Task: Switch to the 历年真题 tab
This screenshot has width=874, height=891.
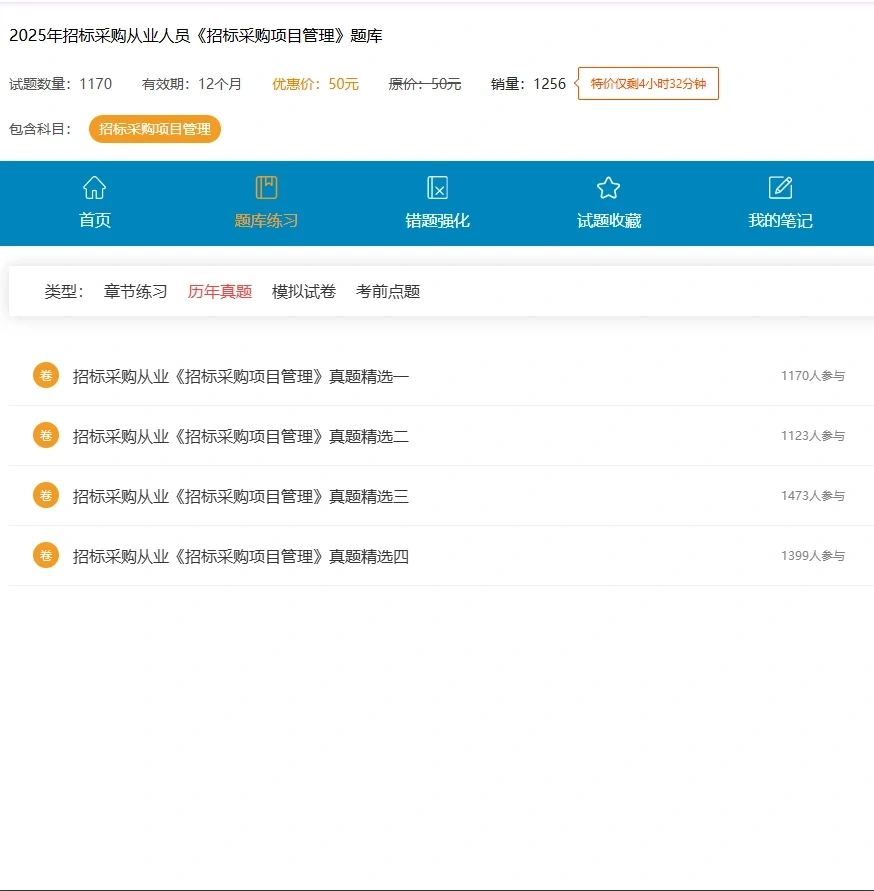Action: pyautogui.click(x=219, y=291)
